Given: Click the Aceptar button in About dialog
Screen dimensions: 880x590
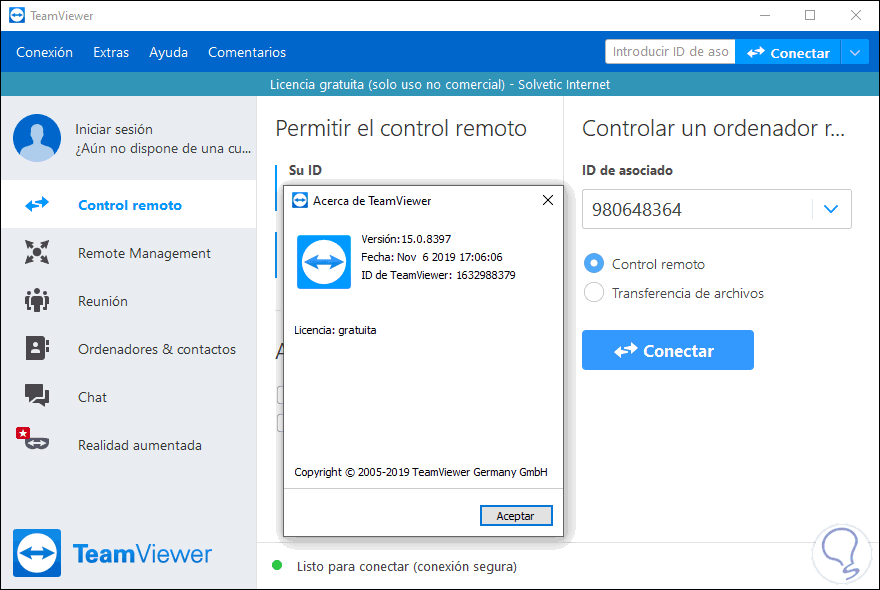Looking at the screenshot, I should pyautogui.click(x=516, y=515).
